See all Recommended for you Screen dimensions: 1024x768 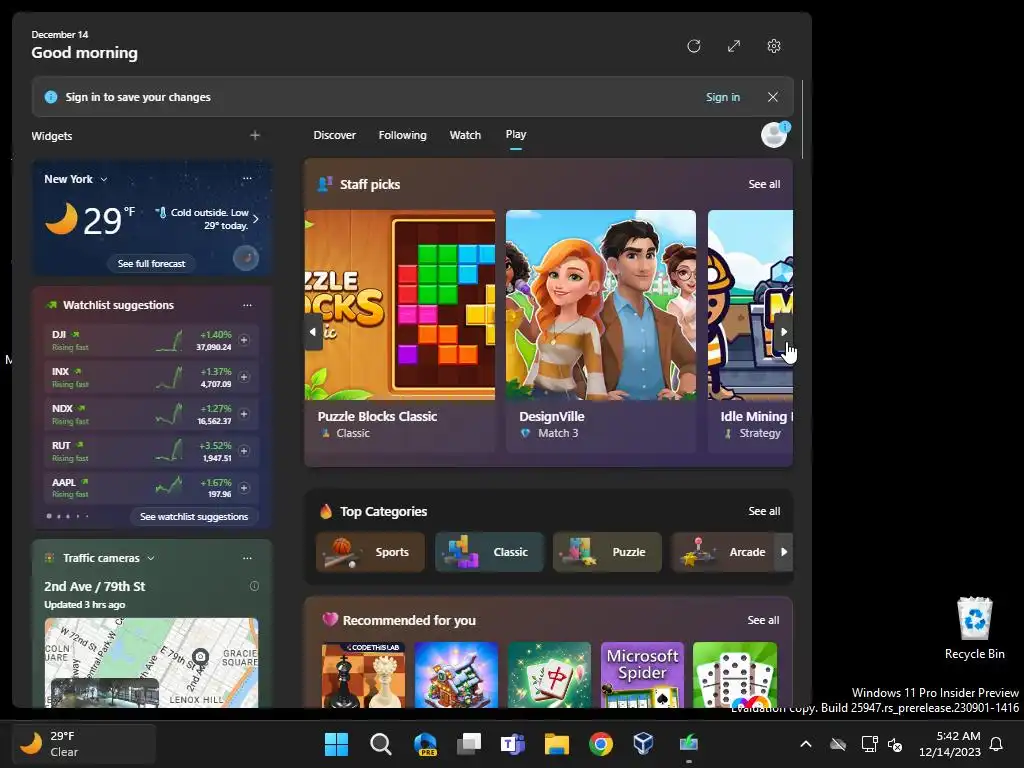pos(763,620)
